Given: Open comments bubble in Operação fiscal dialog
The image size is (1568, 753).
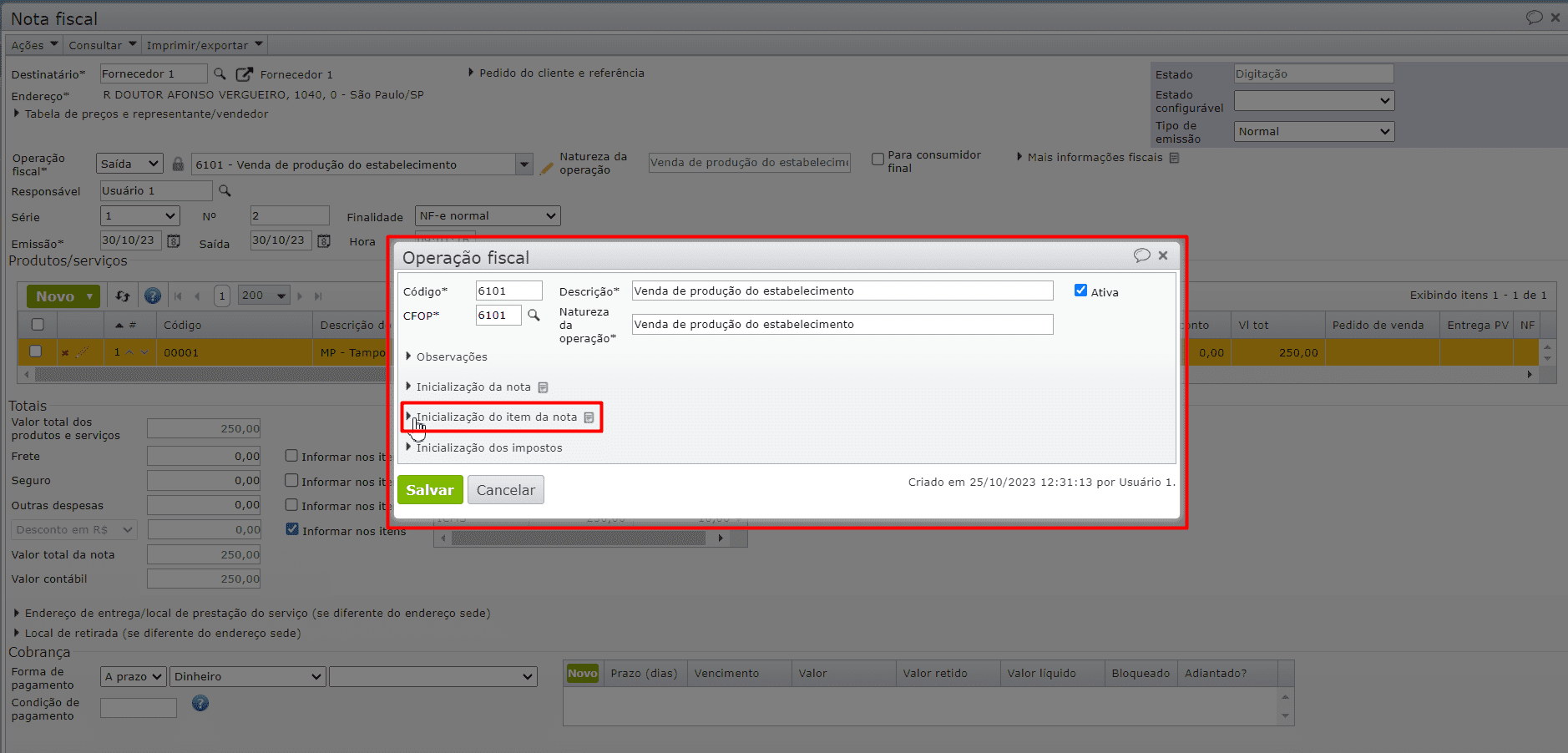Looking at the screenshot, I should (1141, 255).
